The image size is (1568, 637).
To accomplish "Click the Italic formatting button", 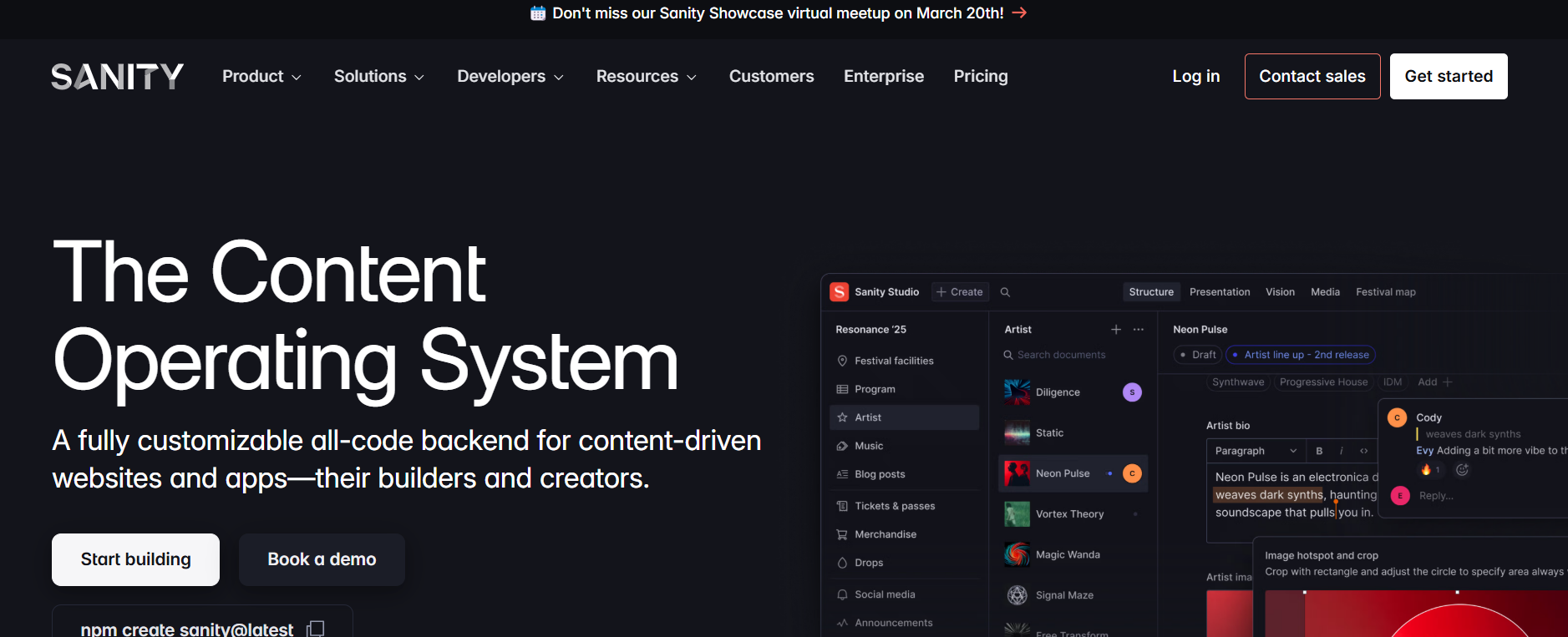I will [1342, 451].
